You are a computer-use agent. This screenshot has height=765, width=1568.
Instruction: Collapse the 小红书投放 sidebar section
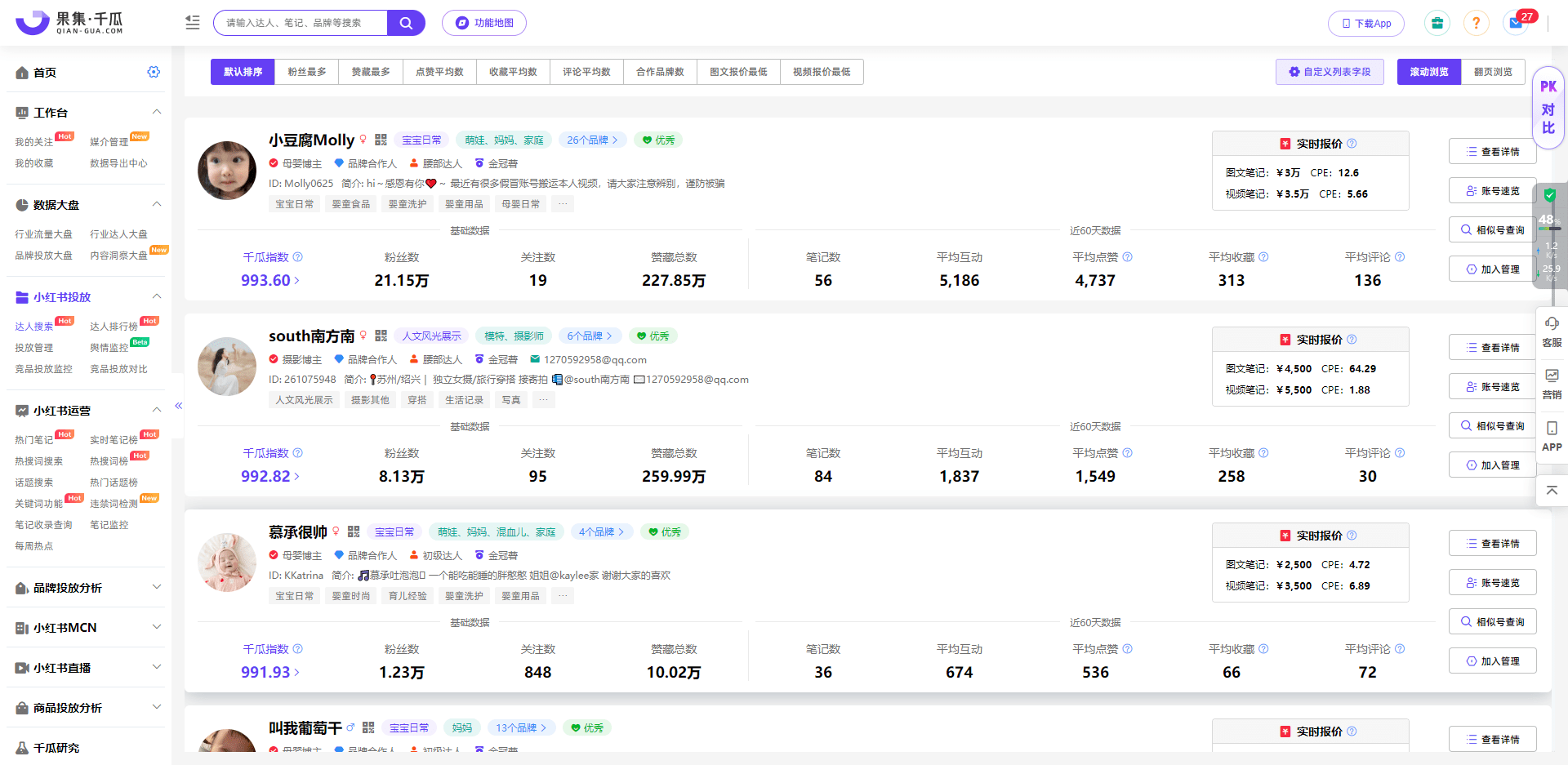pyautogui.click(x=157, y=296)
